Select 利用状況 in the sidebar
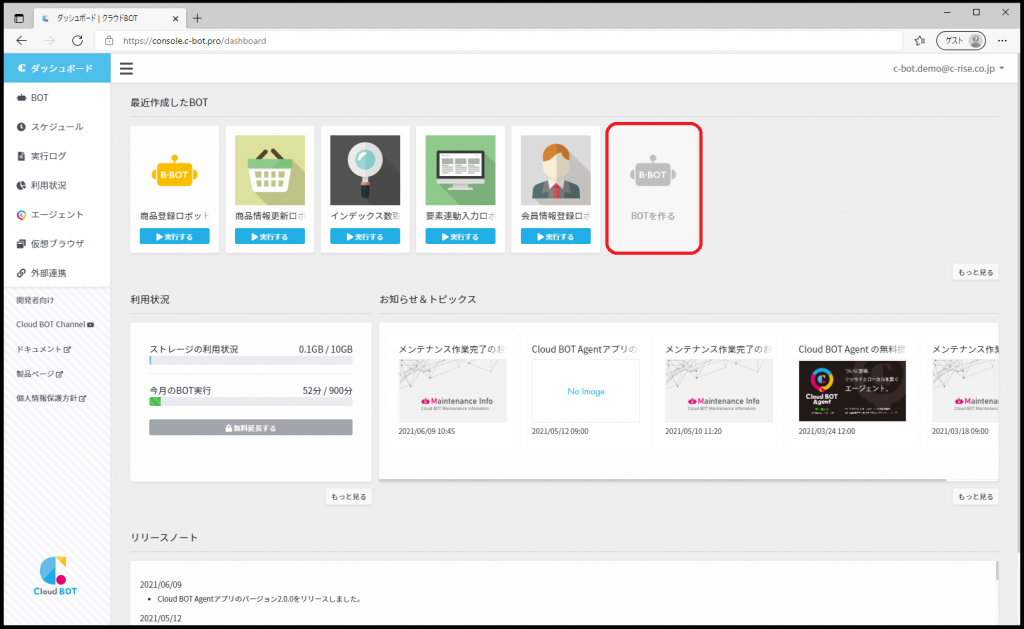 pos(57,185)
